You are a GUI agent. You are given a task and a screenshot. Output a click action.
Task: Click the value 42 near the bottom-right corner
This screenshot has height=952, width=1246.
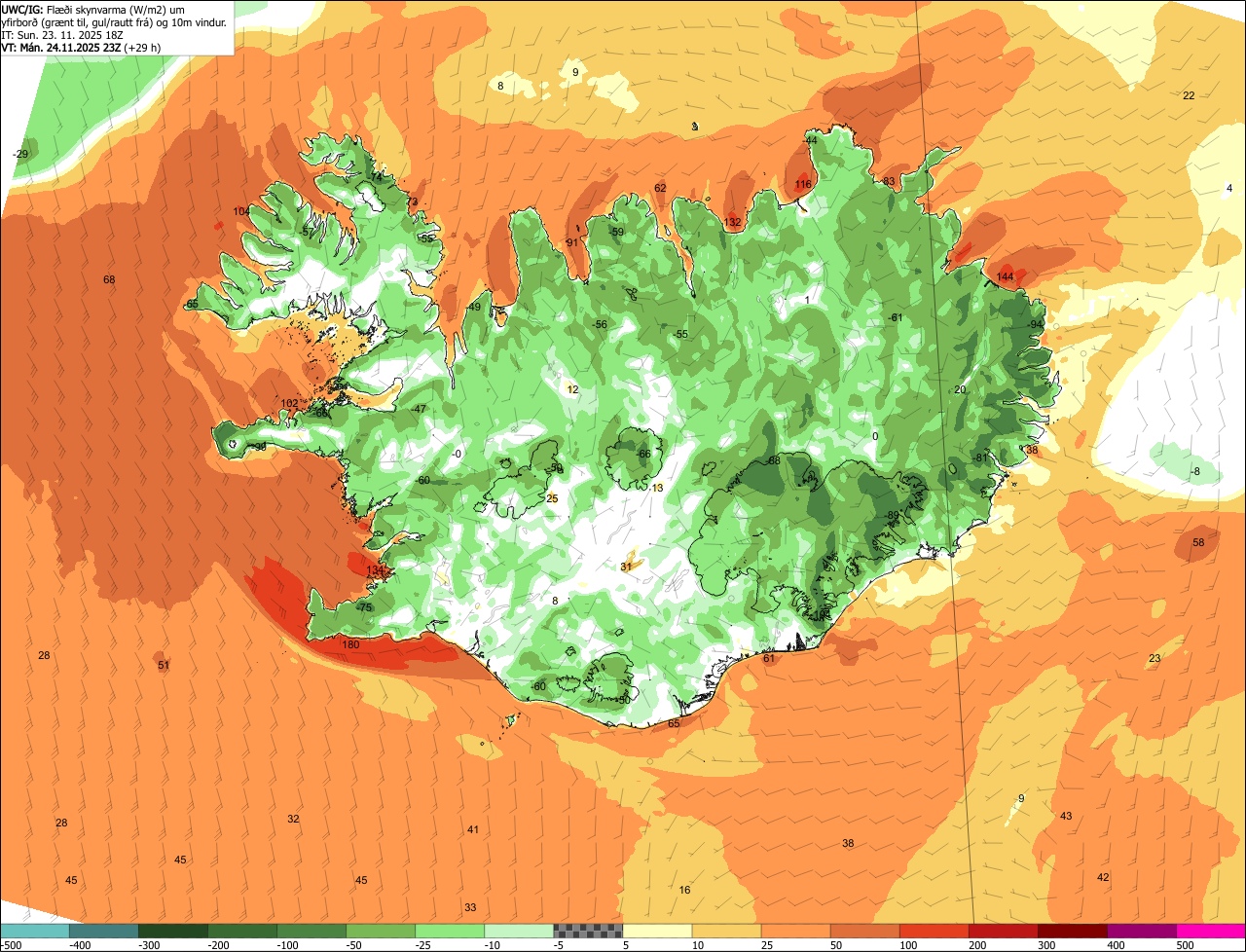(1103, 877)
